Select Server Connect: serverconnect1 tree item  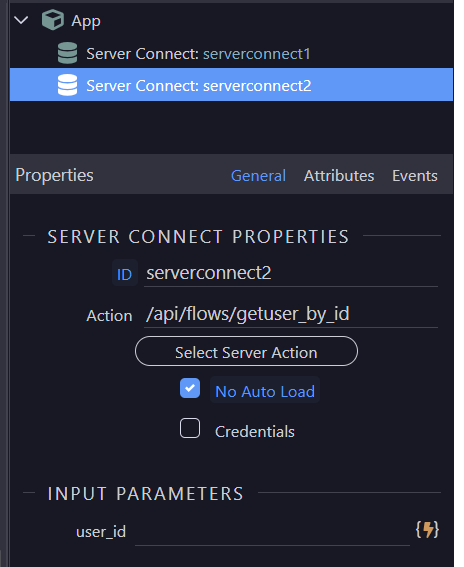tap(231, 54)
